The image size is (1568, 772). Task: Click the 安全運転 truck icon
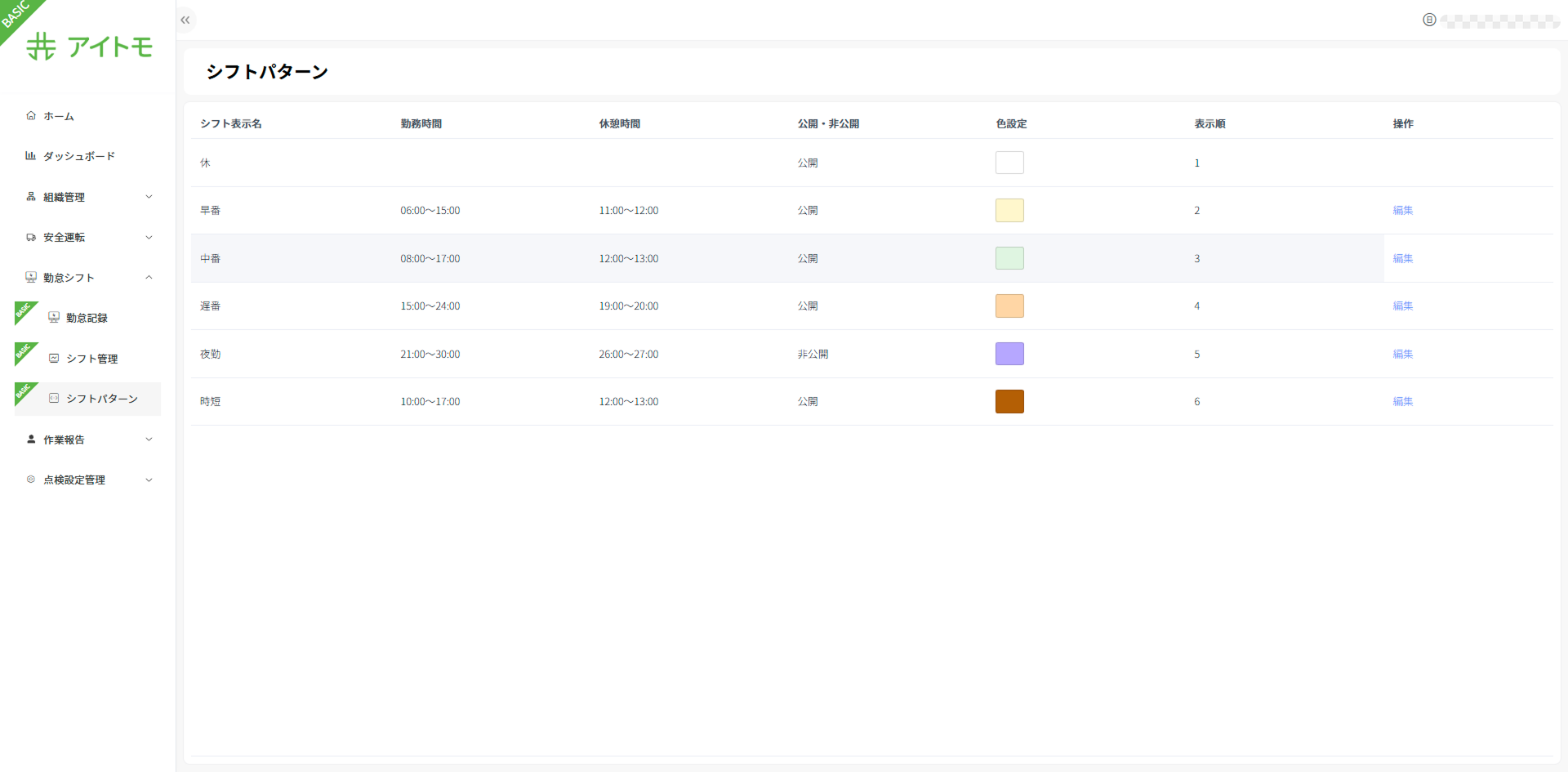pyautogui.click(x=31, y=238)
